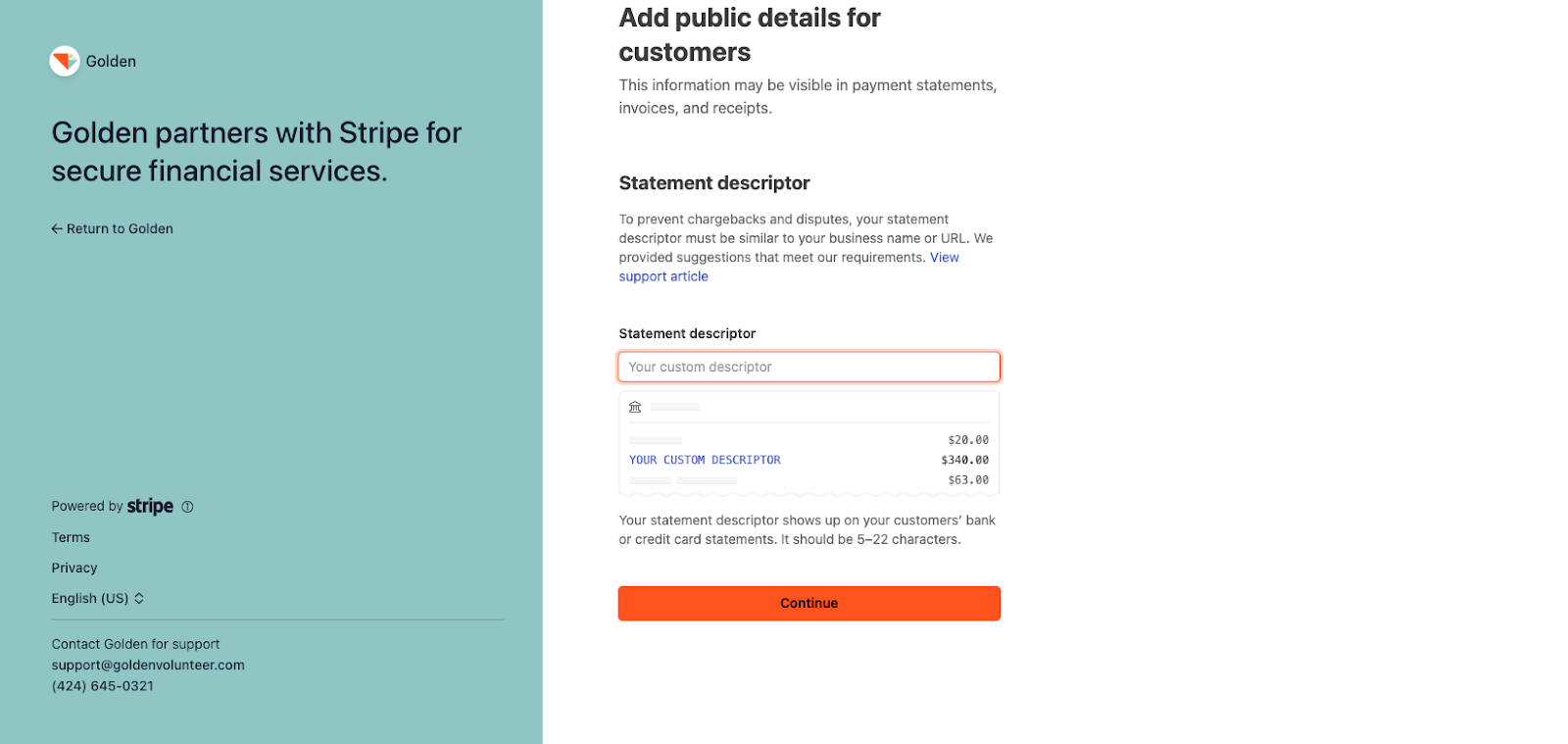This screenshot has width=1568, height=744.
Task: Go back via Return to Golden text
Action: (x=120, y=228)
